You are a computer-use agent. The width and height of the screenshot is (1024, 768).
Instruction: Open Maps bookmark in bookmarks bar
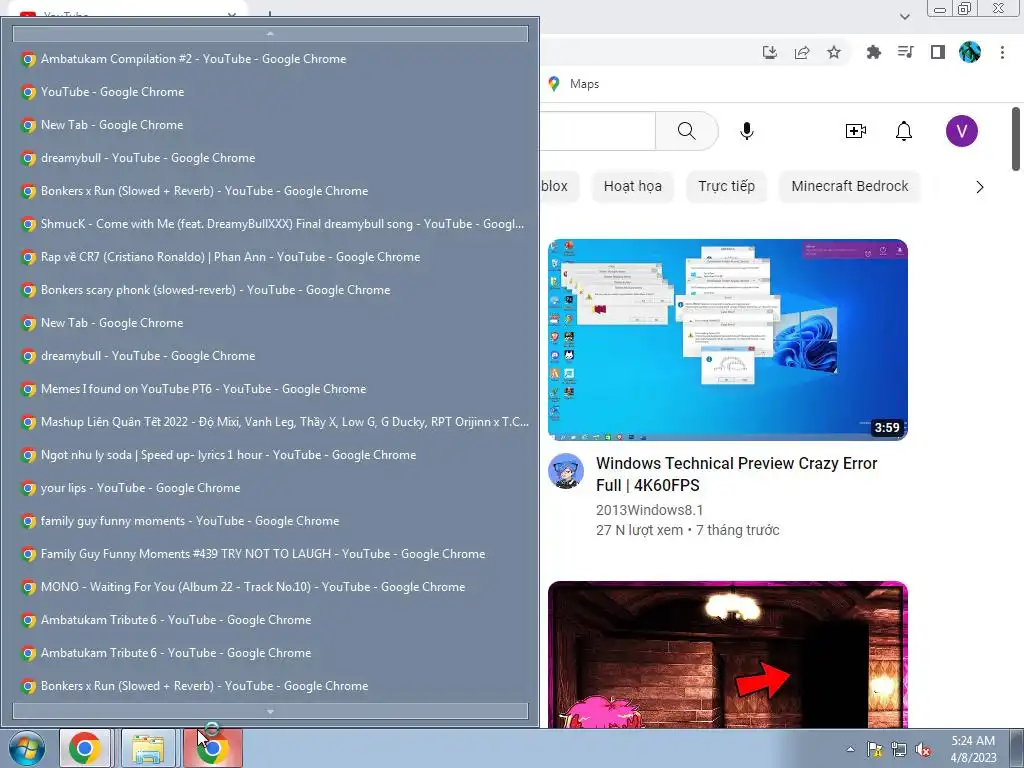click(574, 84)
